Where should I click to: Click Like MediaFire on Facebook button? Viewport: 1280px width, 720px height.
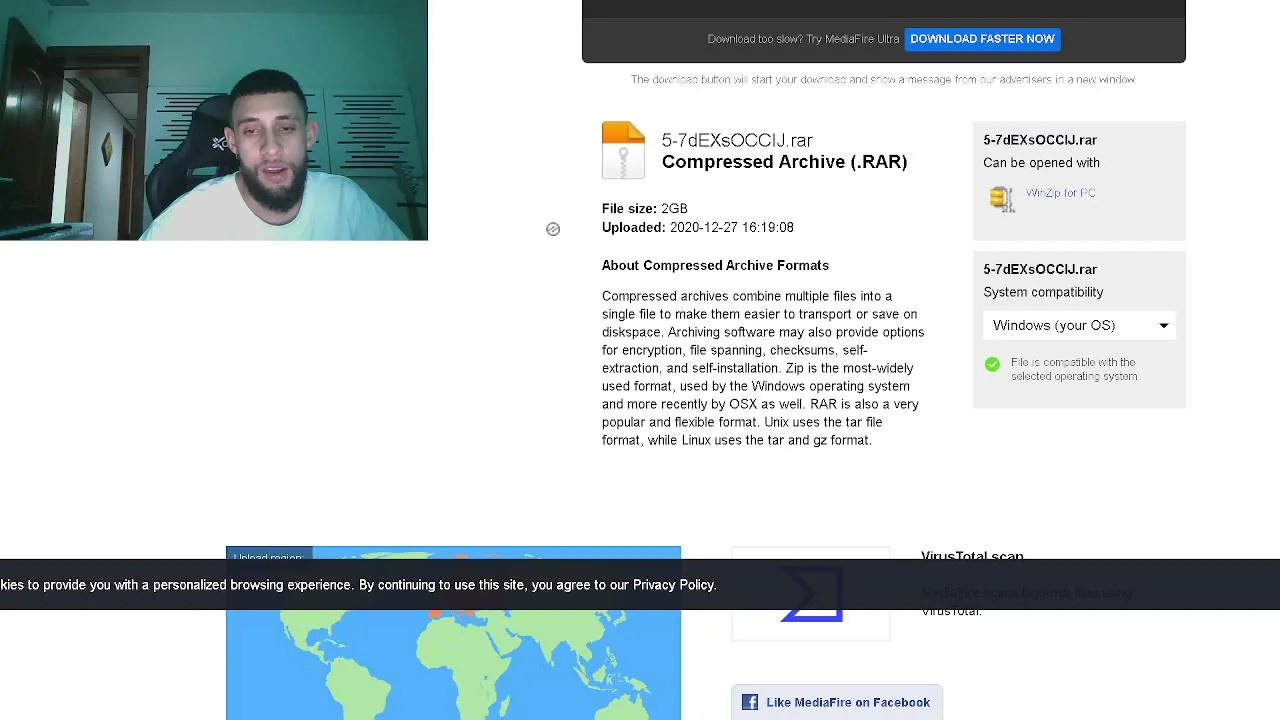837,703
